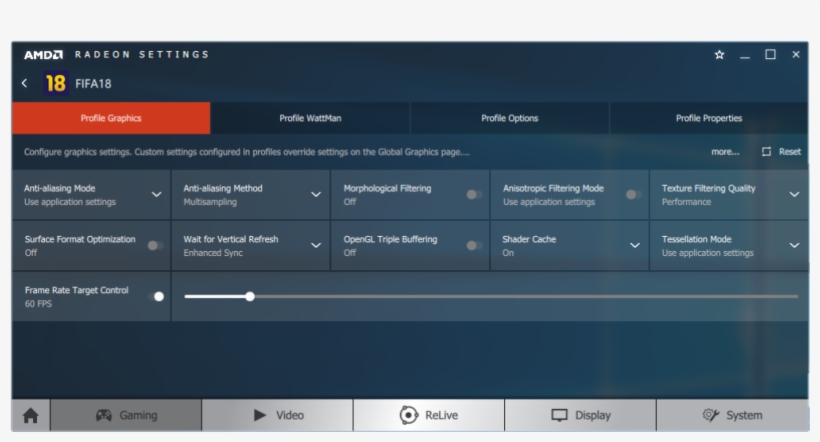Toggle Anisotropic Filtering Mode switch
Viewport: 820px width, 442px height.
[x=634, y=195]
